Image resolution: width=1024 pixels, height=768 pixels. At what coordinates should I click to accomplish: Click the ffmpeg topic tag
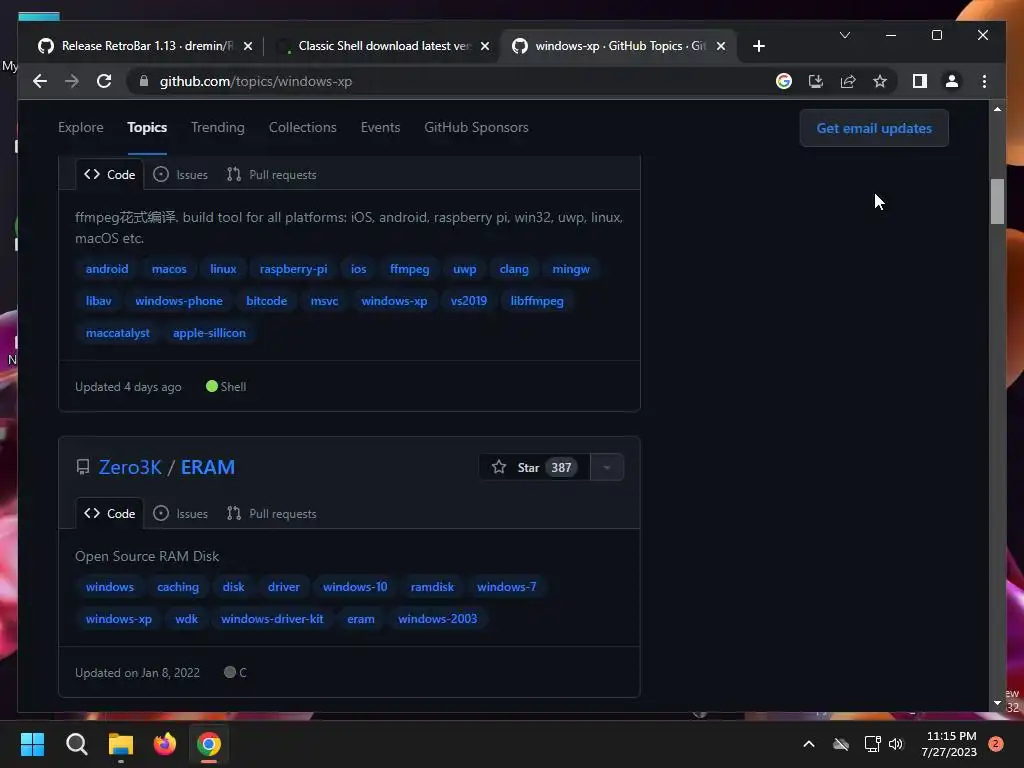tap(409, 269)
